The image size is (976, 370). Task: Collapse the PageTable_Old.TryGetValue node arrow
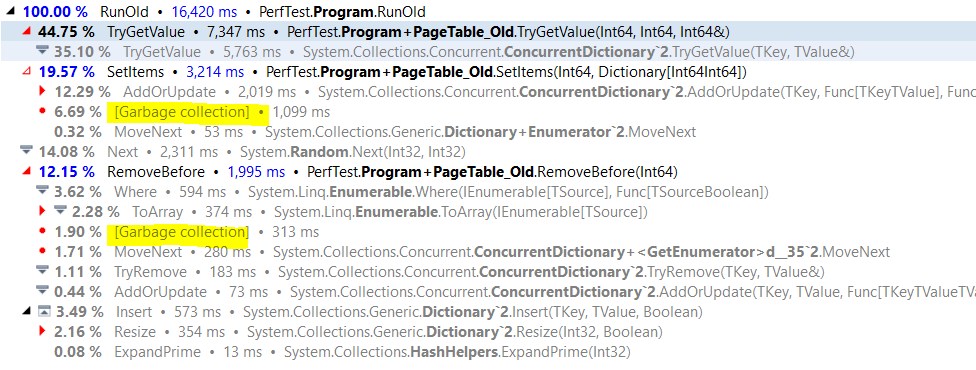(x=26, y=31)
